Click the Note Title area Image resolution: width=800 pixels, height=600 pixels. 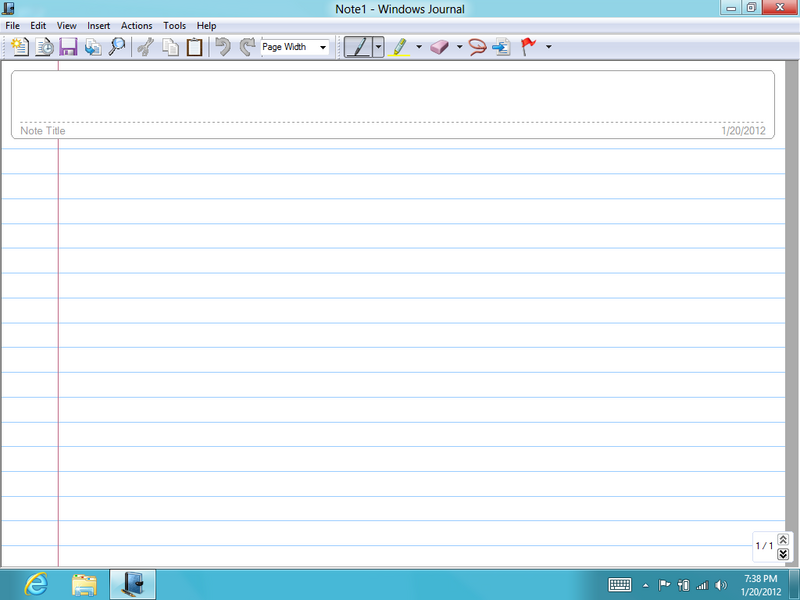[43, 131]
